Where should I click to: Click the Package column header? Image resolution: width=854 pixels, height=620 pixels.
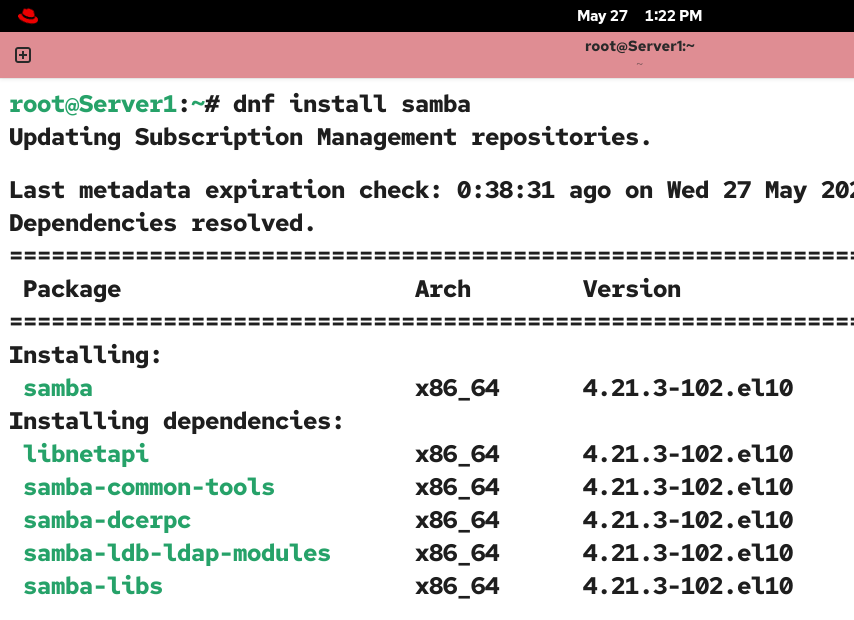(x=72, y=289)
